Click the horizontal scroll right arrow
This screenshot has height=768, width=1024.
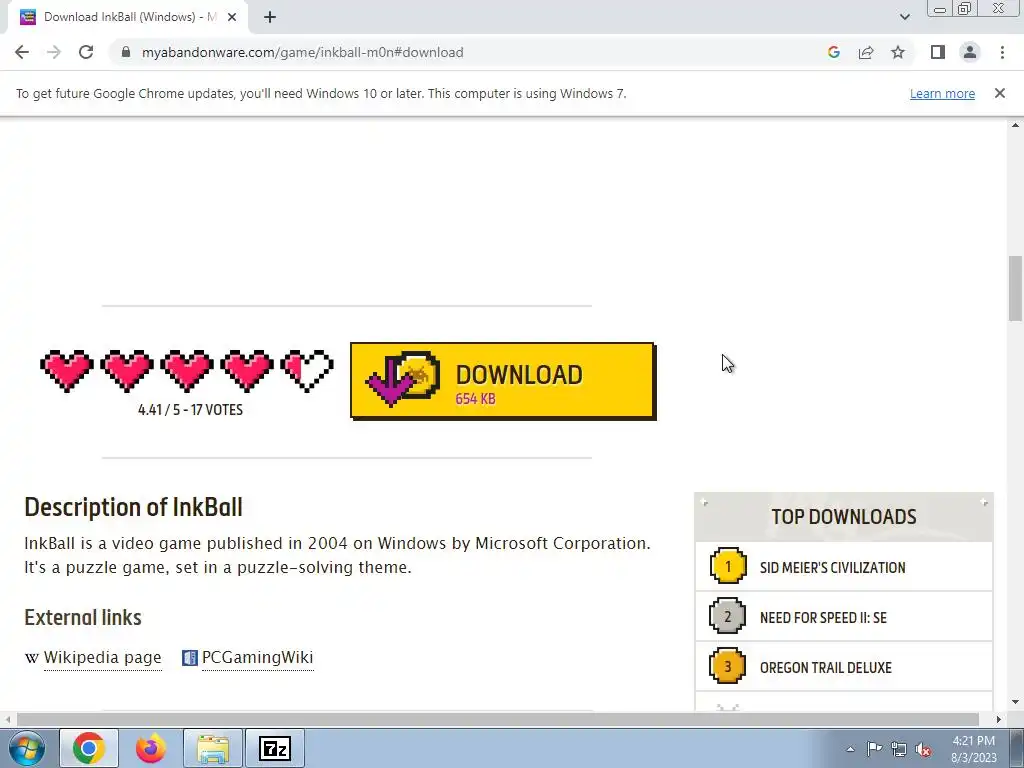point(999,719)
